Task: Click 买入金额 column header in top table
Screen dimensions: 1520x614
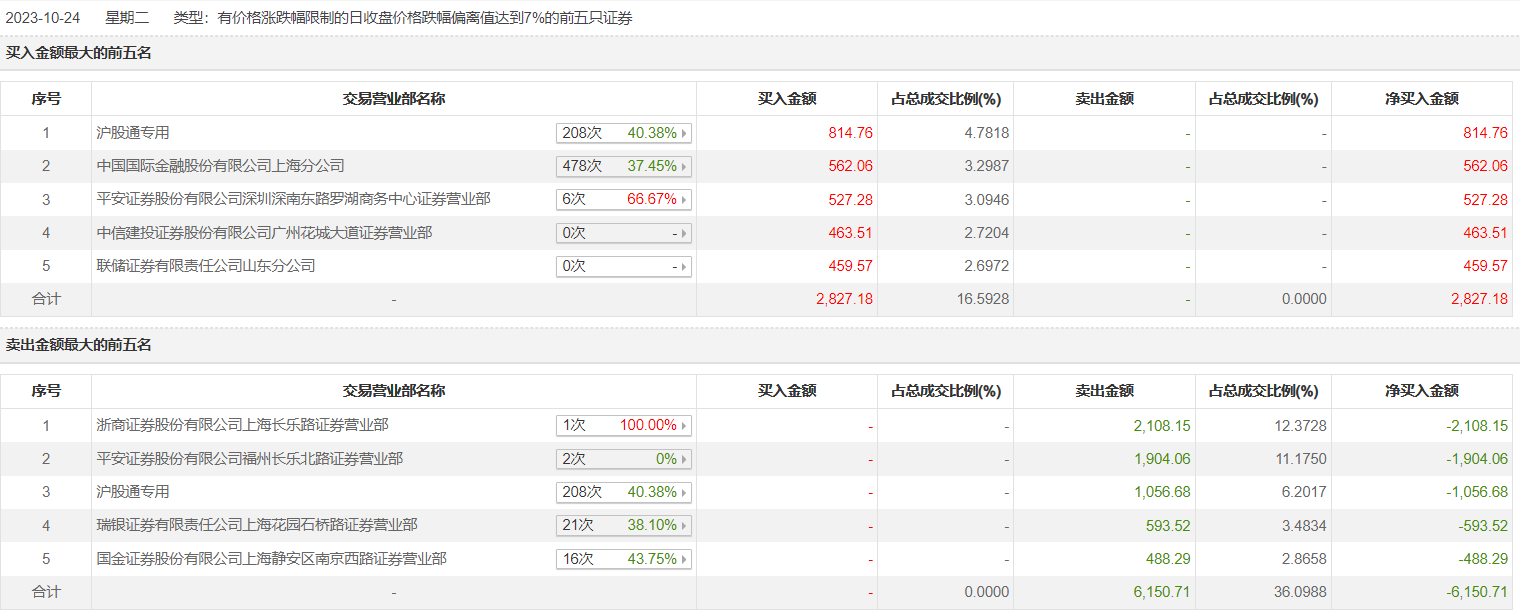Action: (787, 99)
